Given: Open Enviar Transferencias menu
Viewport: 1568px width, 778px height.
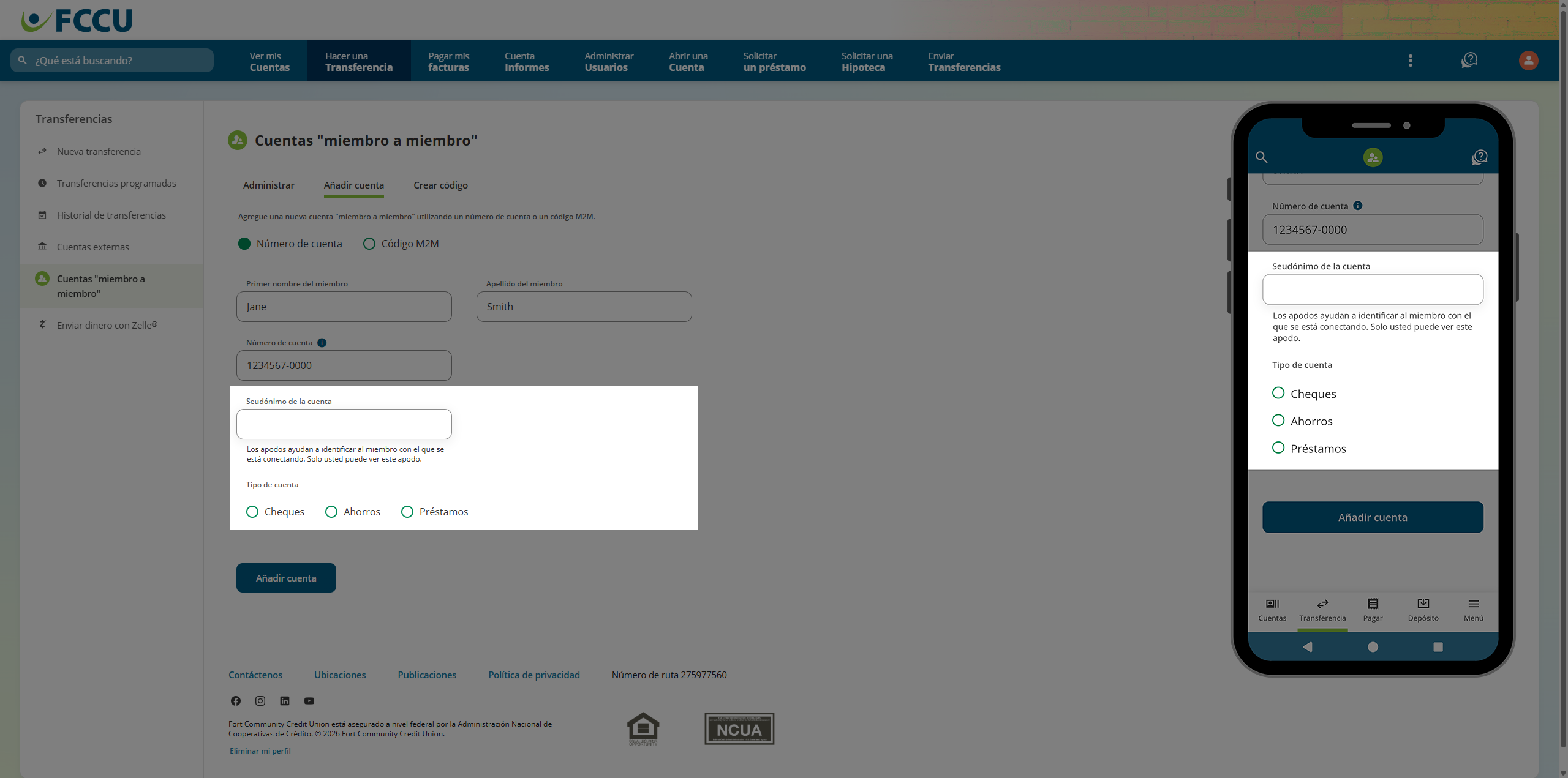Looking at the screenshot, I should pyautogui.click(x=964, y=61).
